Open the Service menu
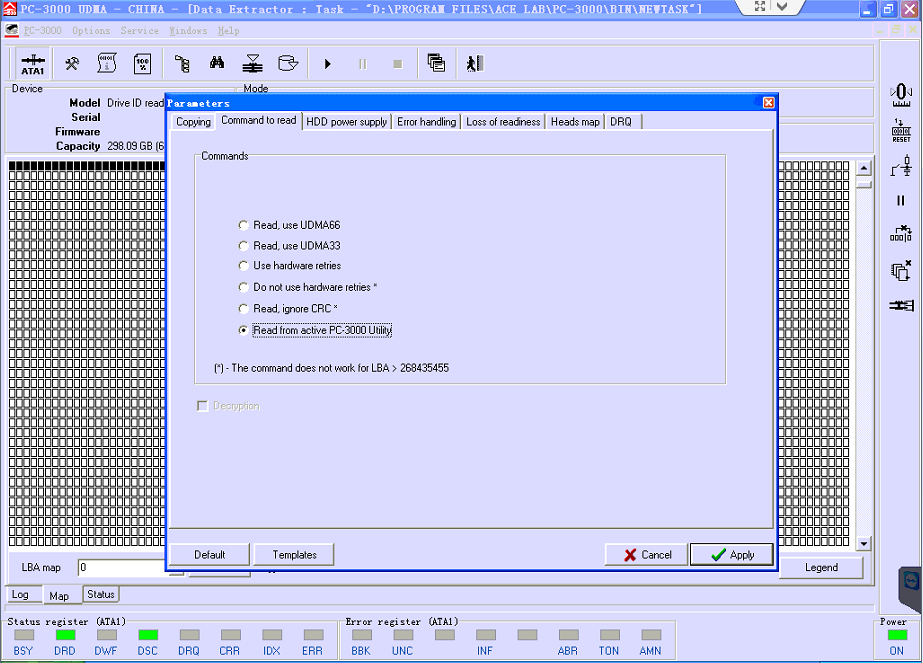Viewport: 923px width, 663px height. pyautogui.click(x=139, y=31)
